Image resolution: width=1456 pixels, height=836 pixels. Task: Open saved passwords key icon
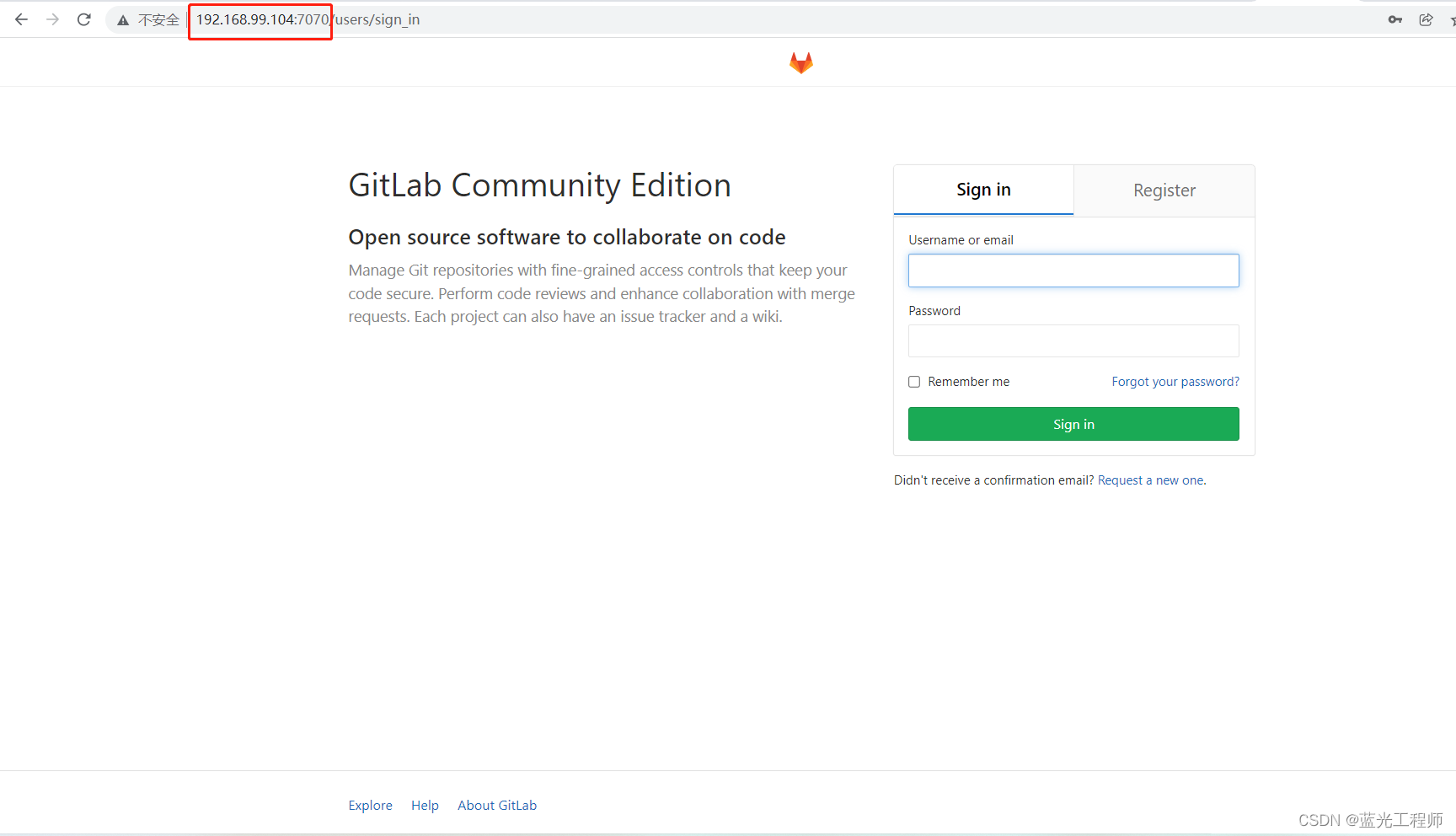[1395, 19]
